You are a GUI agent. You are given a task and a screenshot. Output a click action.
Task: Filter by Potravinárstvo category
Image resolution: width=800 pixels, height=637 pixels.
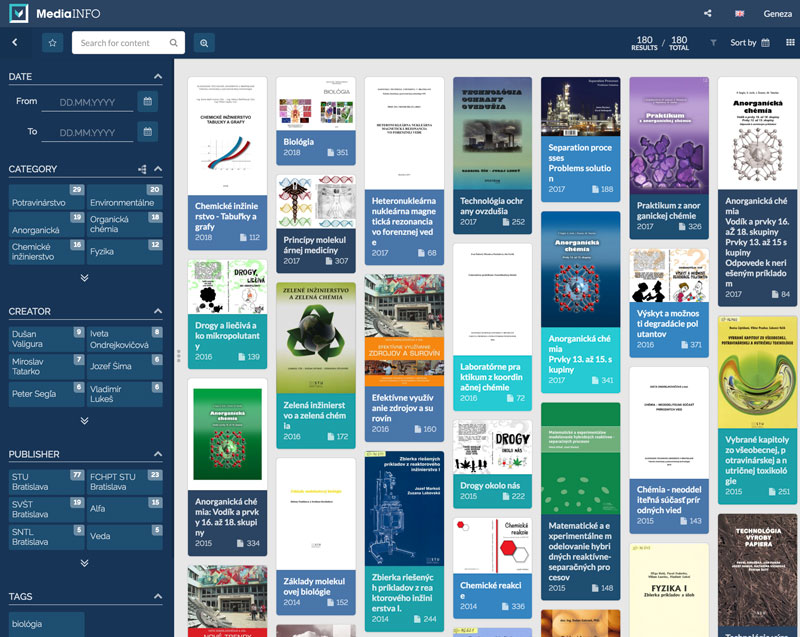point(46,196)
